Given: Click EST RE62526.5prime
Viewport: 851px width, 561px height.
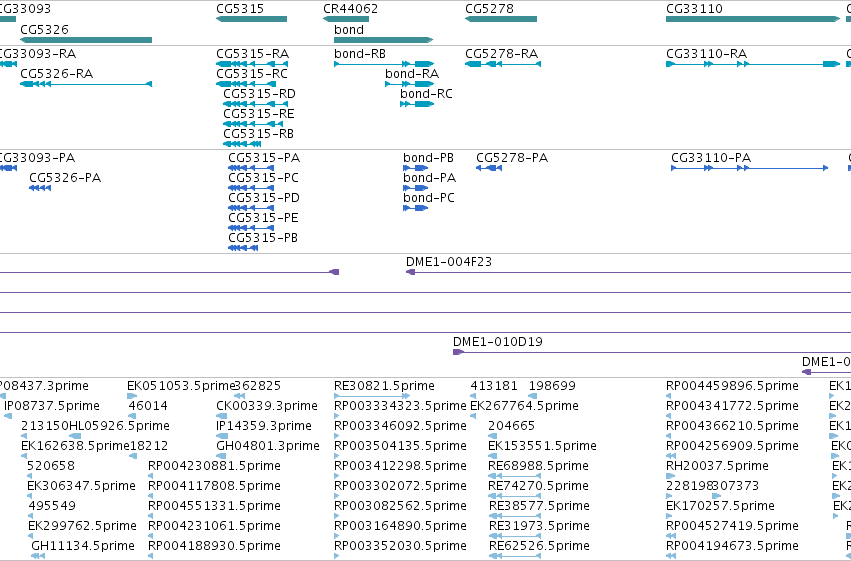Looking at the screenshot, I should coord(539,546).
